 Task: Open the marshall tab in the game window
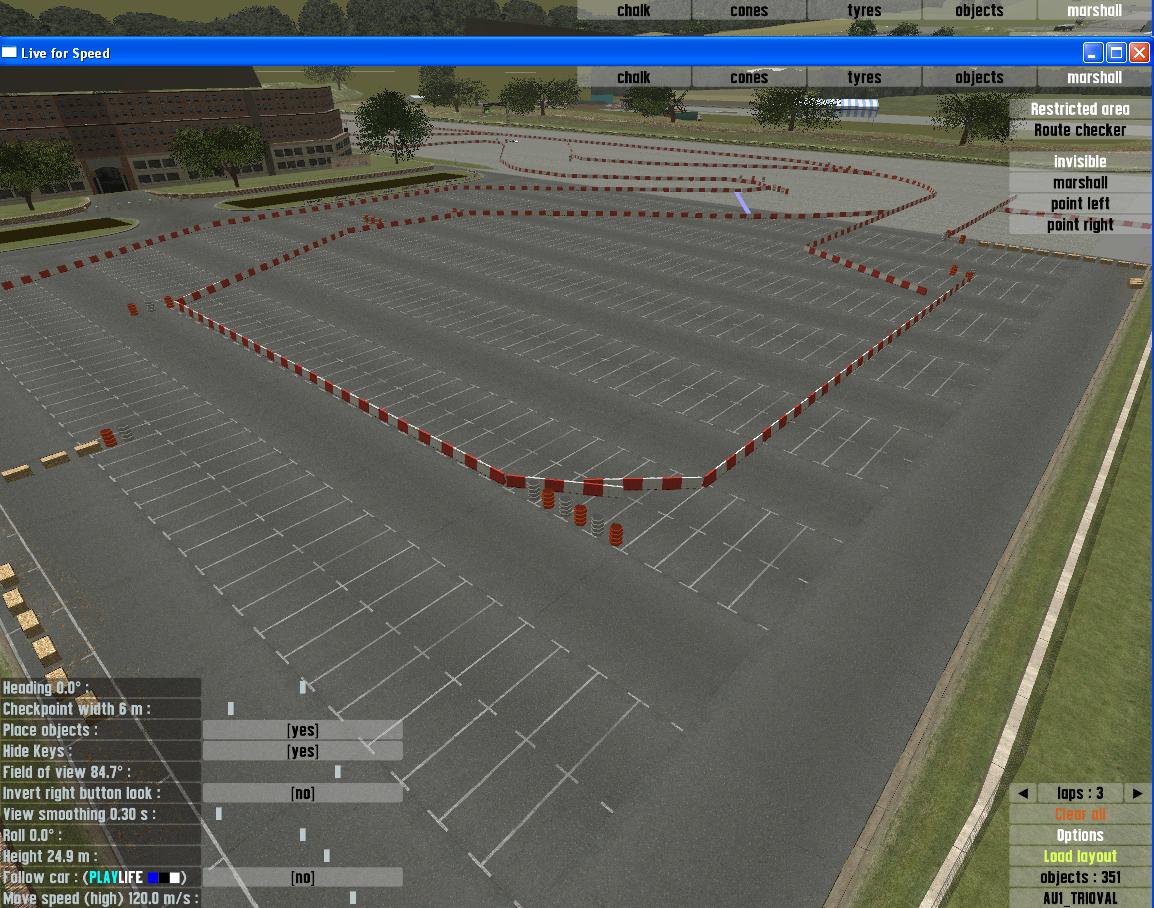tap(1094, 77)
